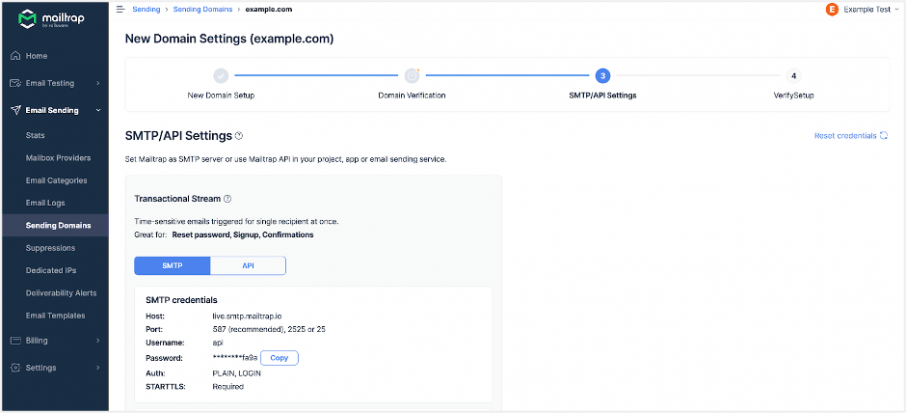This screenshot has width=906, height=413.
Task: Copy the SMTP password
Action: pyautogui.click(x=279, y=358)
